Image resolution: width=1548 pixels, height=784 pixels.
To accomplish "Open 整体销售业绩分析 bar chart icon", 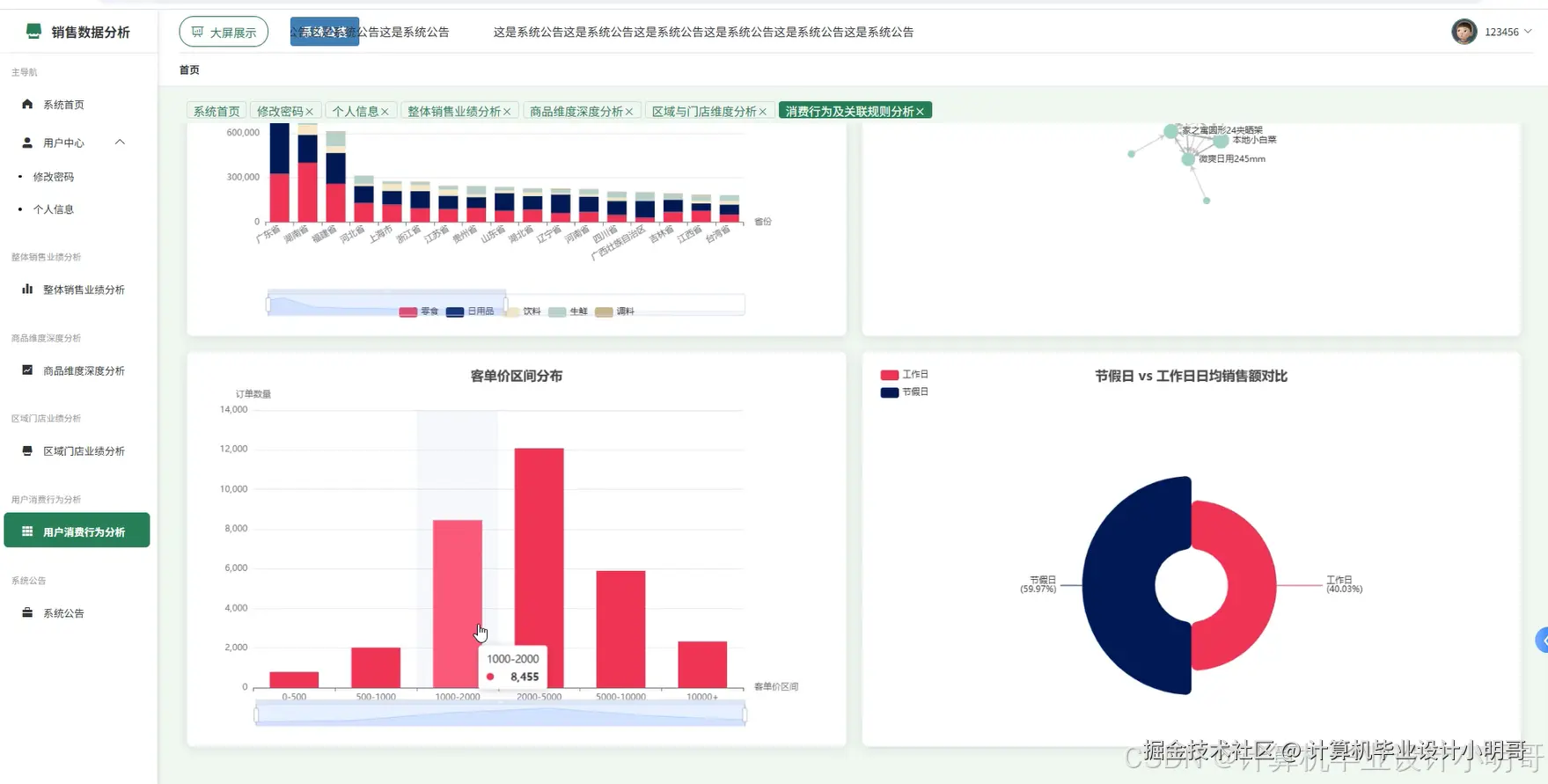I will (x=27, y=289).
